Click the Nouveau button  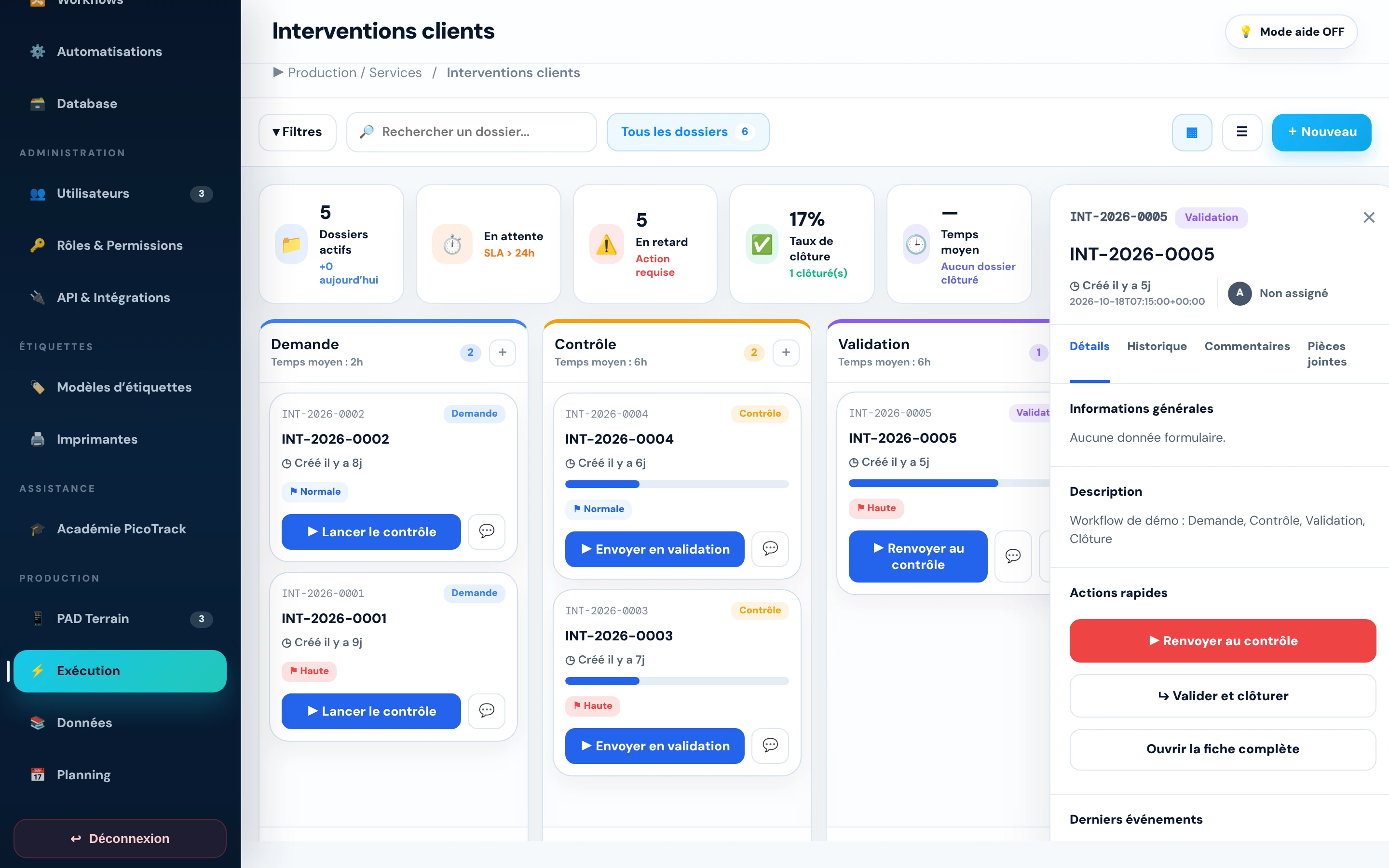coord(1321,132)
